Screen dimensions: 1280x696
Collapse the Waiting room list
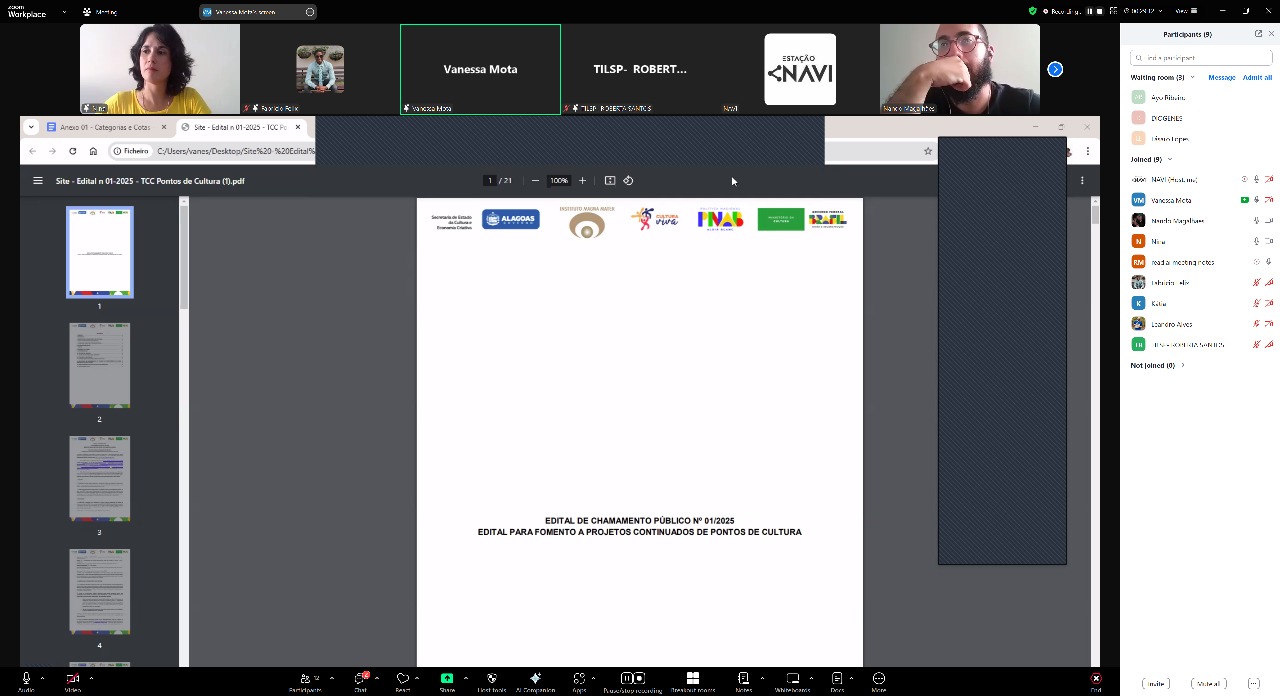click(x=1192, y=77)
